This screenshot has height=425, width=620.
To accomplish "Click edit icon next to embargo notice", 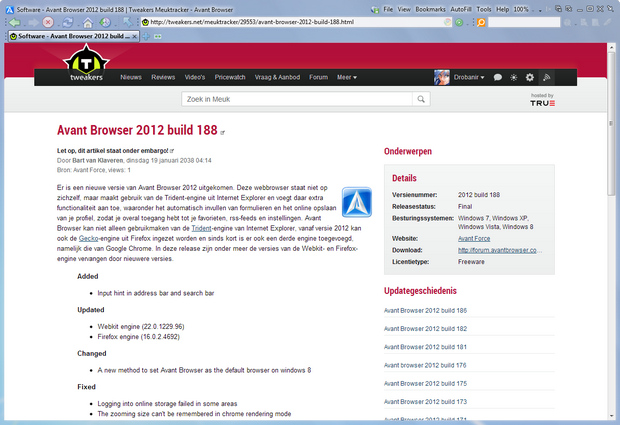I will (172, 151).
